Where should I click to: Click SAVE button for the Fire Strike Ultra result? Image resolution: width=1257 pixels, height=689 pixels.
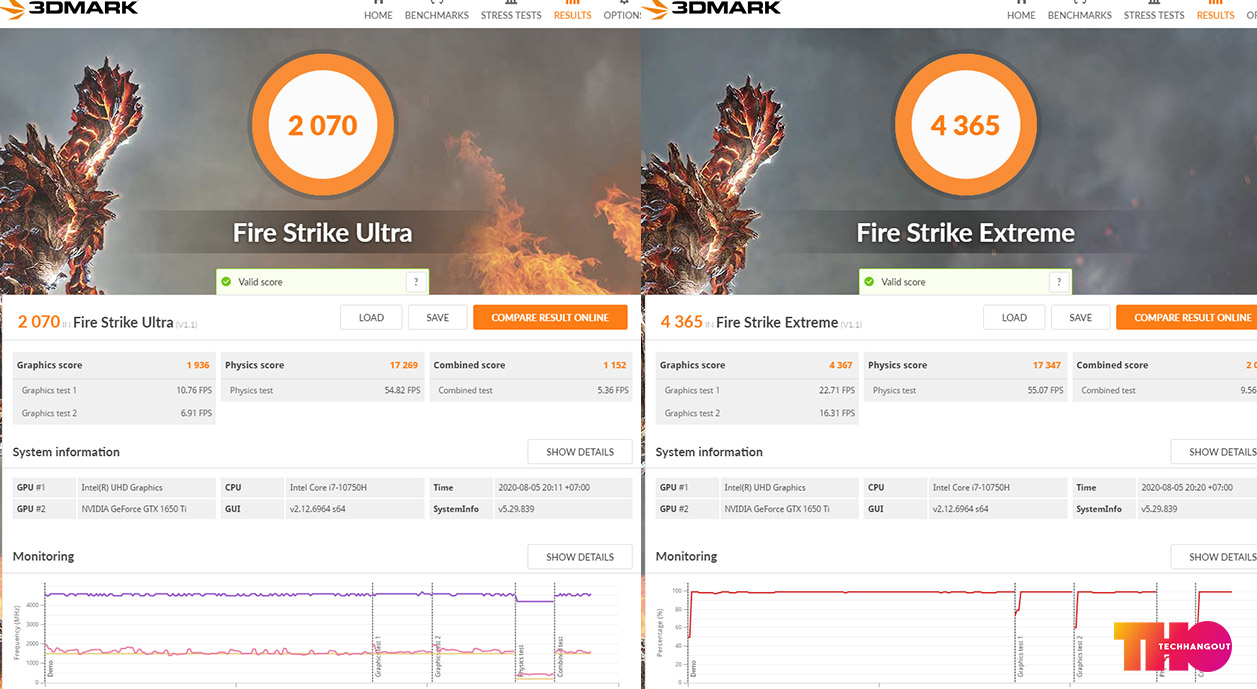click(437, 318)
